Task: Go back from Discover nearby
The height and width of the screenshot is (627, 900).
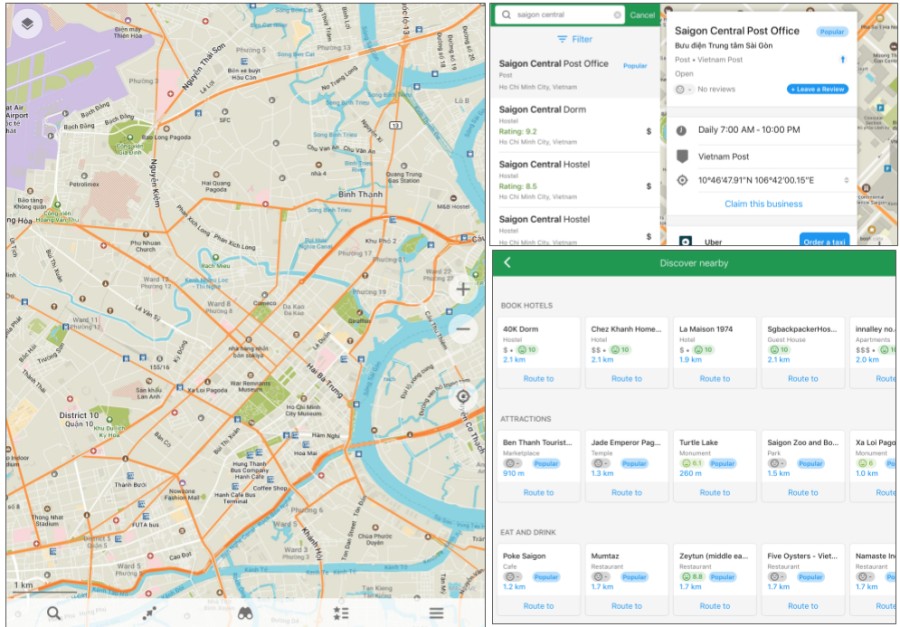Action: pos(507,263)
